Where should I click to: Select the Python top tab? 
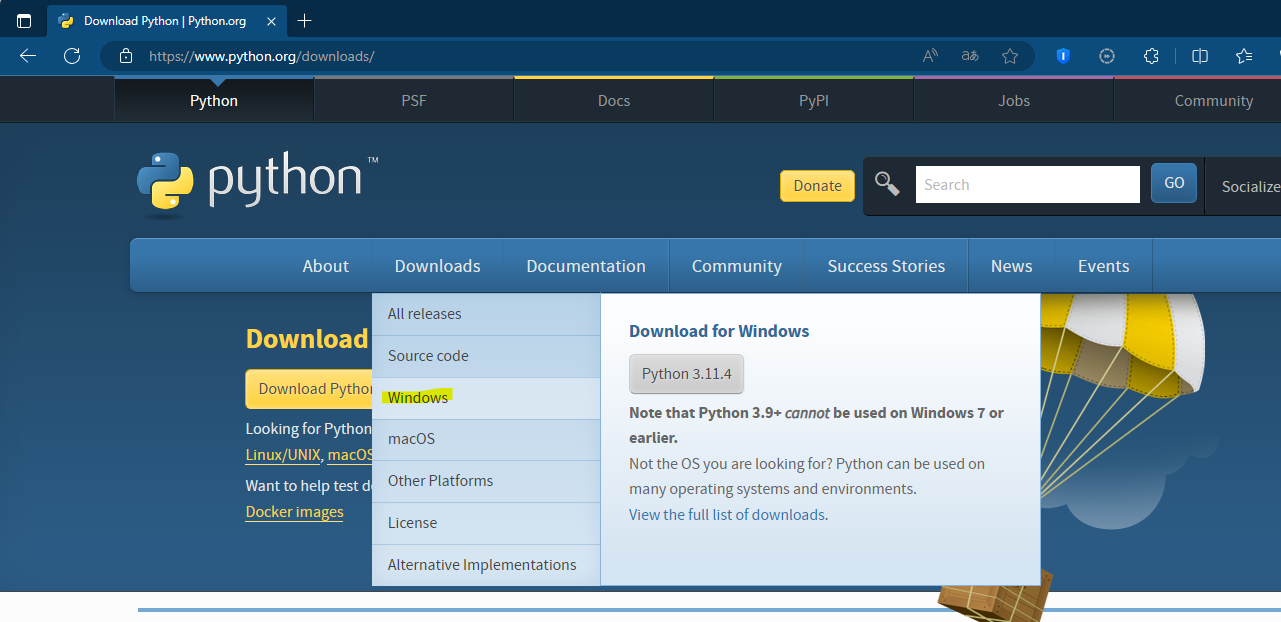click(214, 100)
